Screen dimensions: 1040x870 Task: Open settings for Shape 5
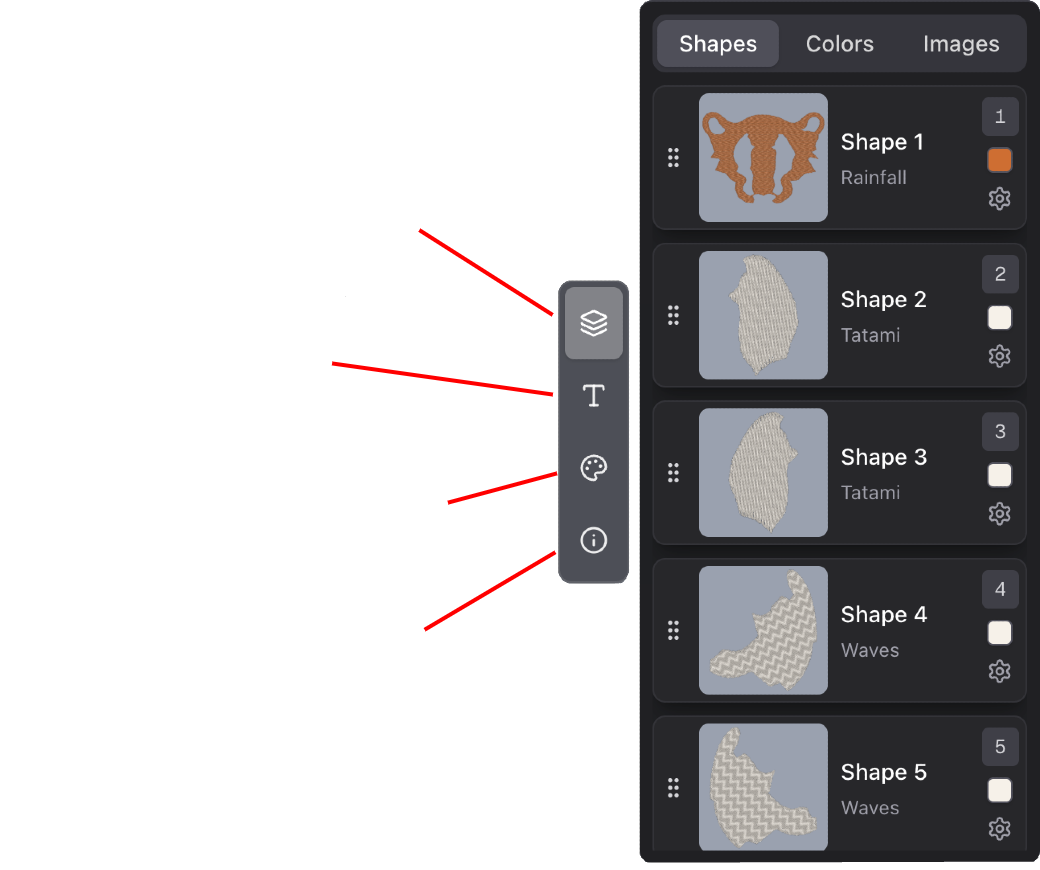point(1000,829)
